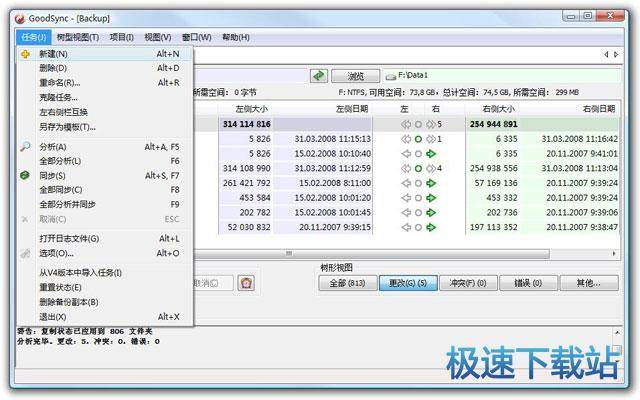Image resolution: width=640 pixels, height=400 pixels.
Task: Open 打开日志文件(G) menu entry
Action: (104, 239)
